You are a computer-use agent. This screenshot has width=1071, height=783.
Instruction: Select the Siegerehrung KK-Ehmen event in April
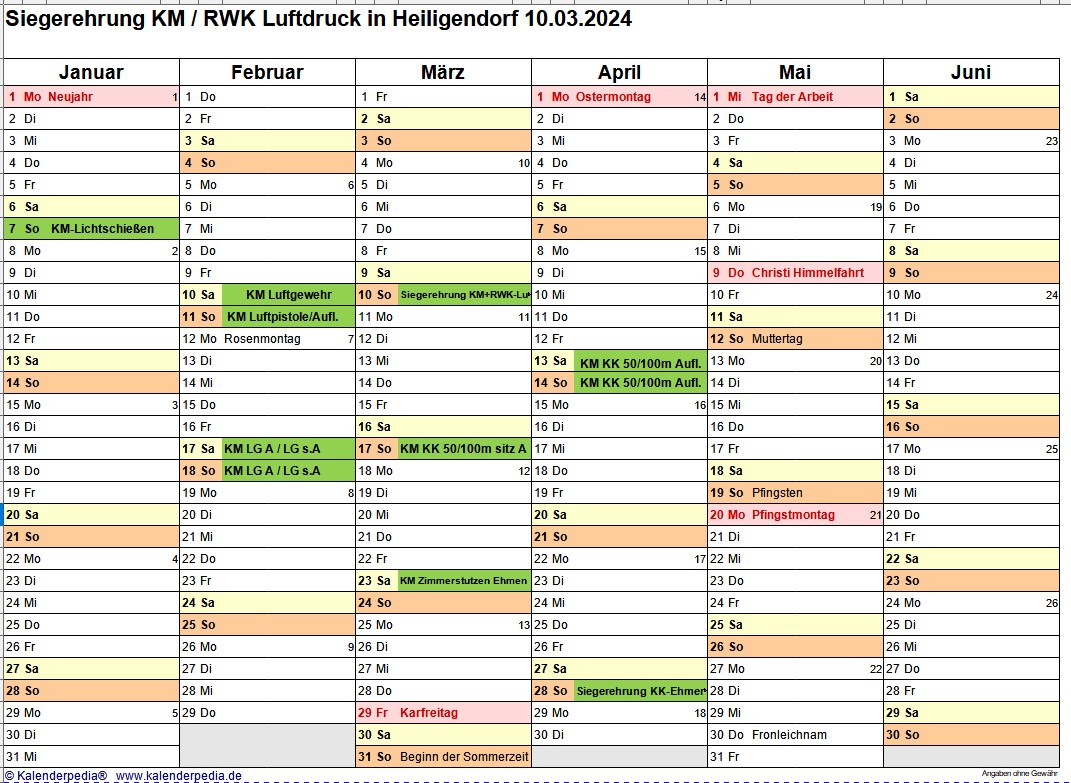tap(640, 691)
